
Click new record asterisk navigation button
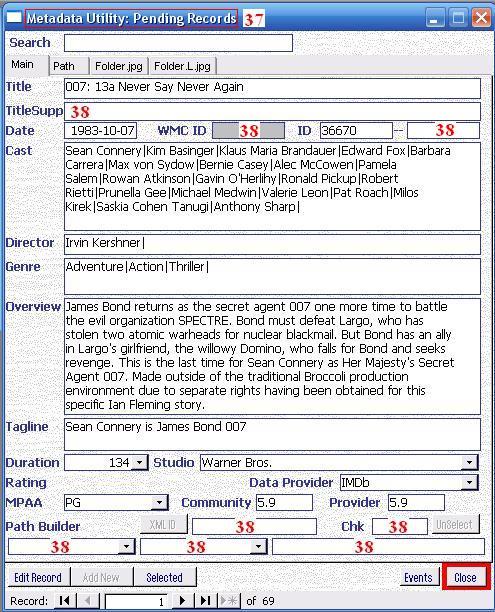229,600
